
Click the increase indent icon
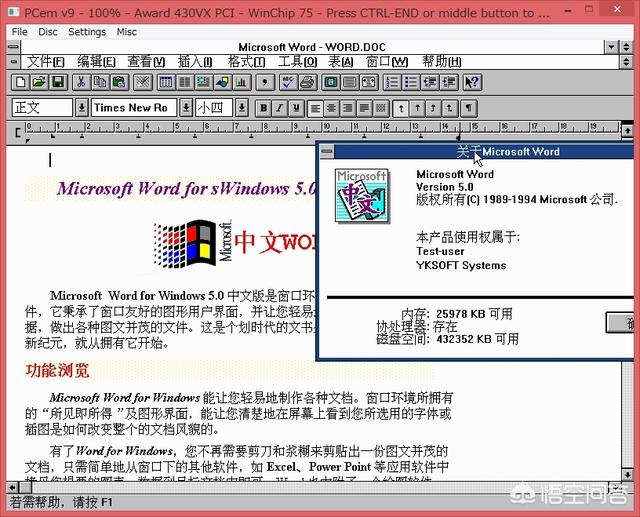coord(449,82)
